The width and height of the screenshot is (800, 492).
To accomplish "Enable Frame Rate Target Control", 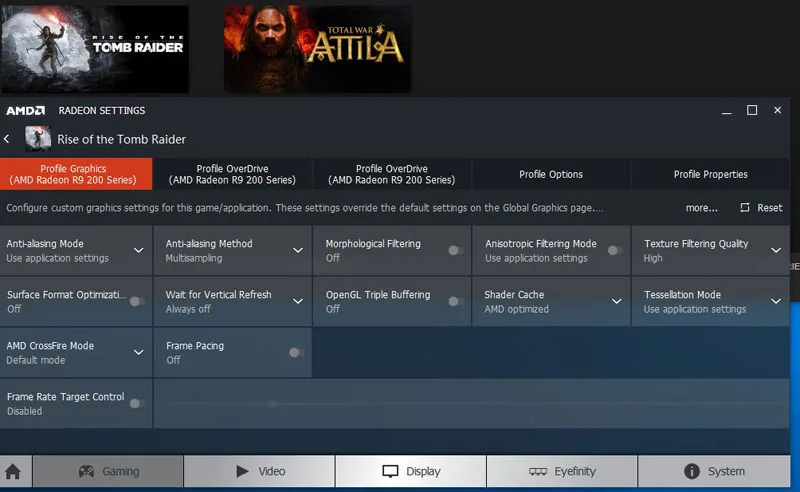I will (x=137, y=403).
